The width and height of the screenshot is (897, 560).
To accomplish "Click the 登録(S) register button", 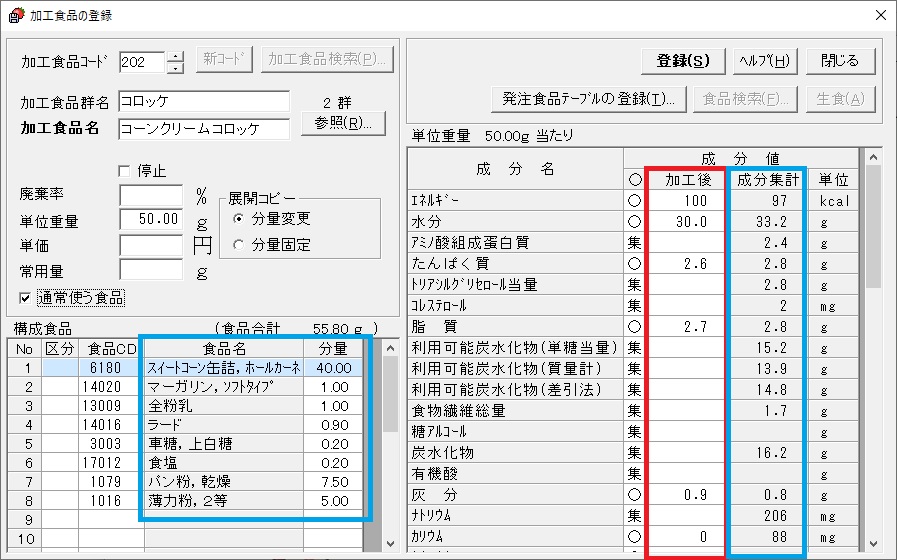I will point(683,60).
